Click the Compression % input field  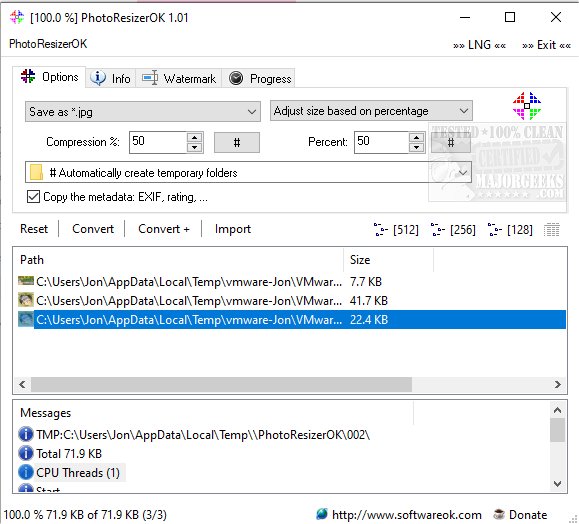(x=158, y=142)
